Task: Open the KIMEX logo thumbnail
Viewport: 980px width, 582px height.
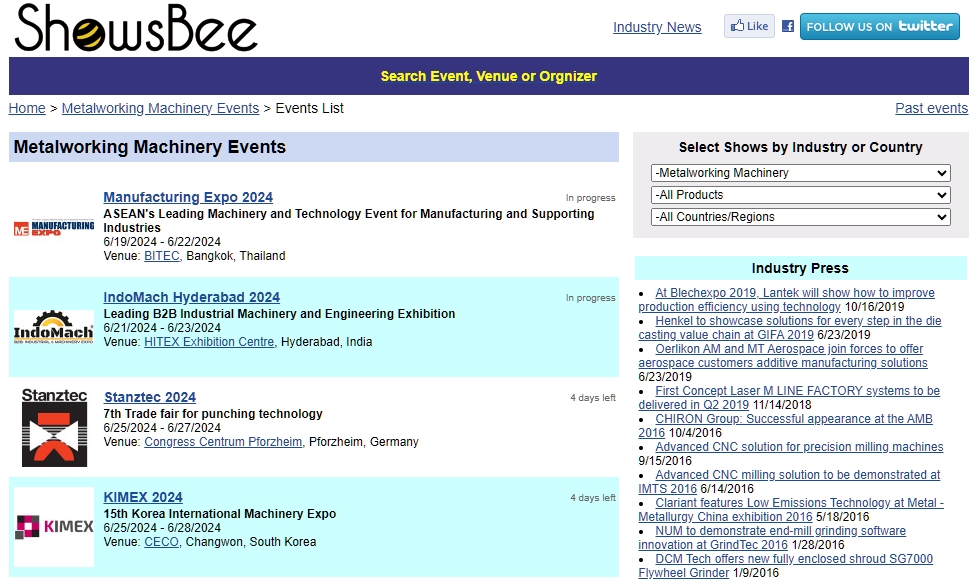Action: 54,527
